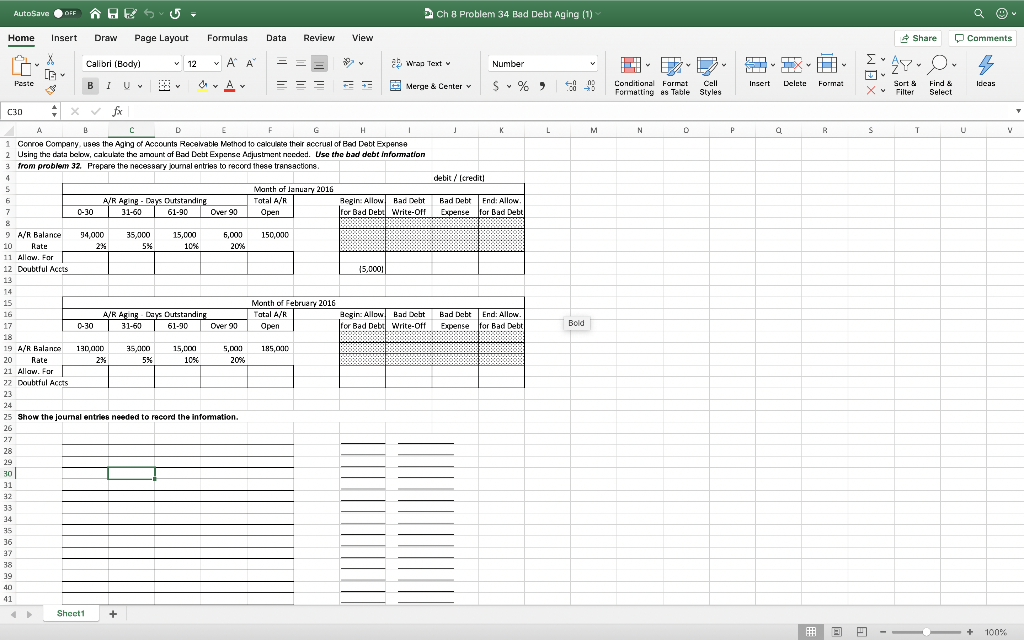The width and height of the screenshot is (1024, 640).
Task: Apply yellow fill color bucket
Action: [203, 86]
